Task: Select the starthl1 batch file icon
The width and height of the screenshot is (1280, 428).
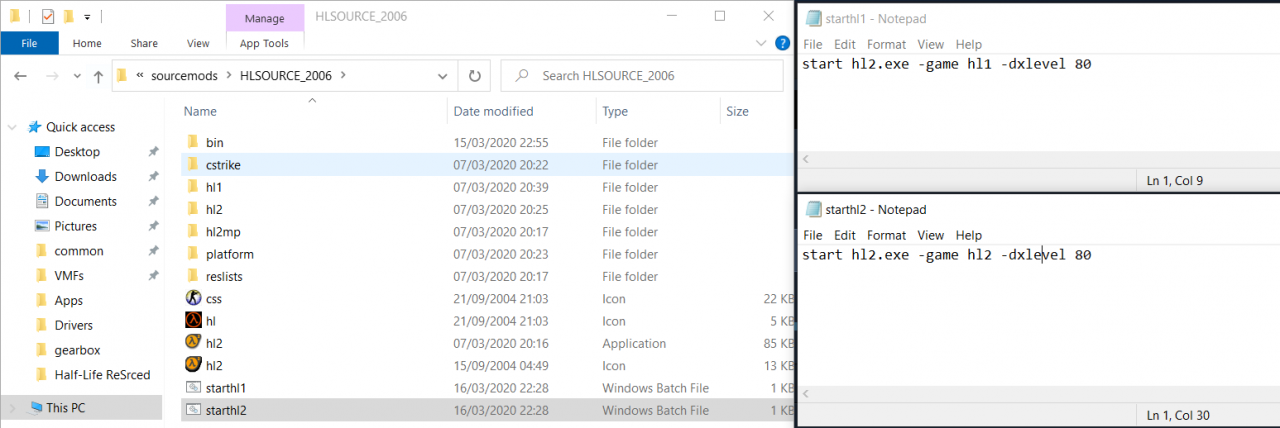Action: [194, 388]
